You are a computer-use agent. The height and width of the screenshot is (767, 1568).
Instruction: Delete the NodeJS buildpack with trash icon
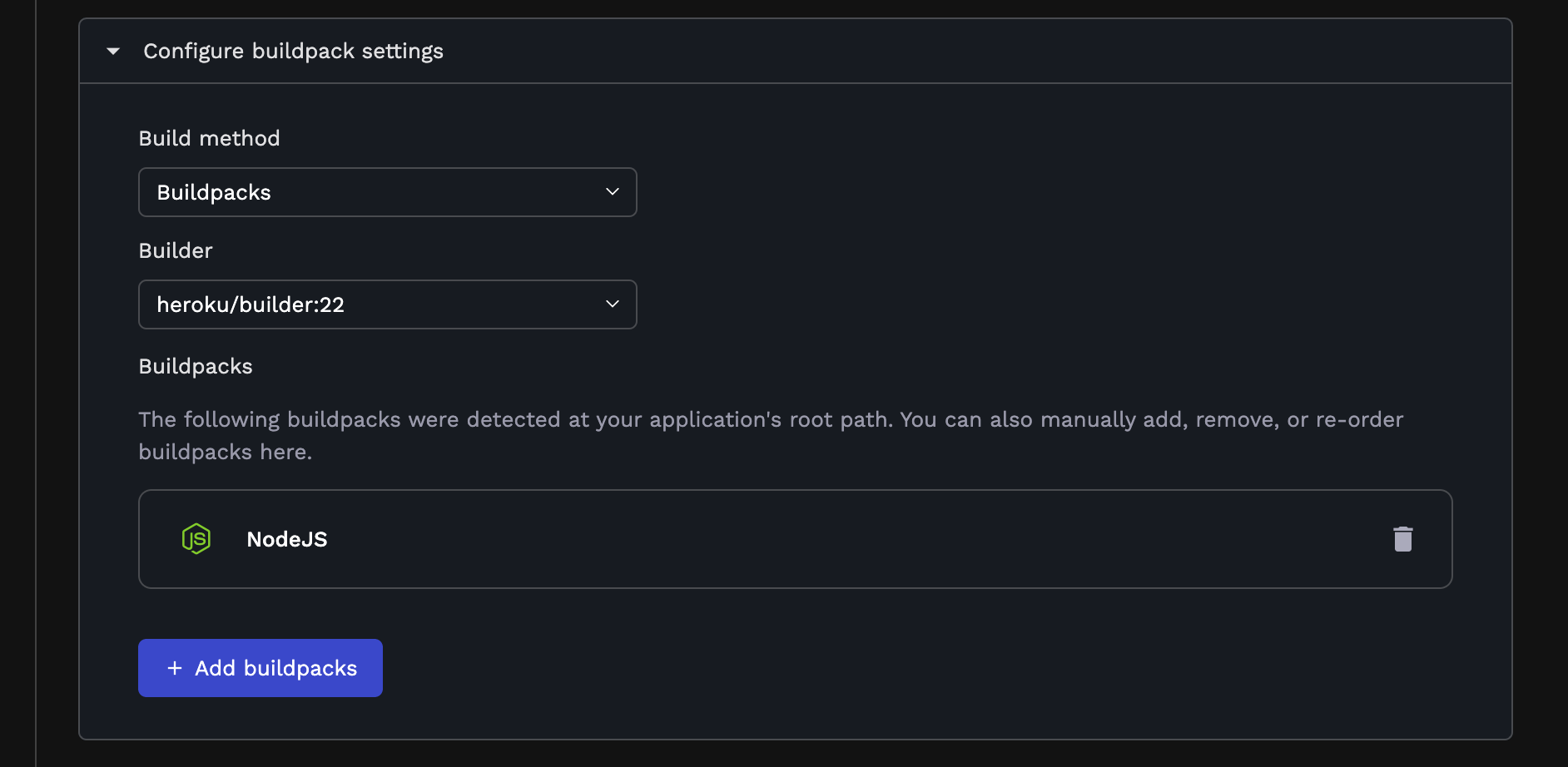click(1402, 539)
